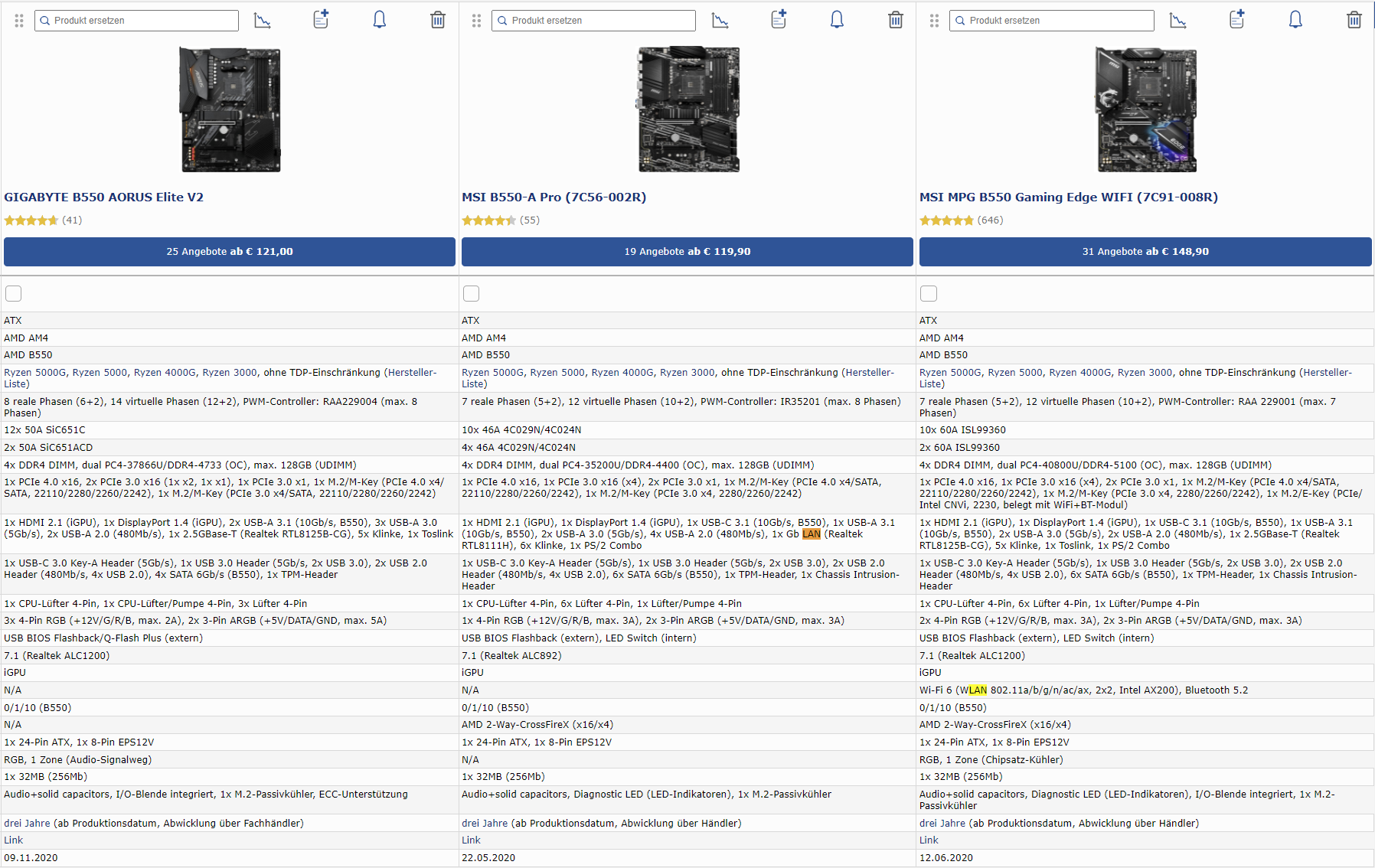Click the star rating of MSI B550-A Pro
1375x868 pixels.
click(489, 220)
